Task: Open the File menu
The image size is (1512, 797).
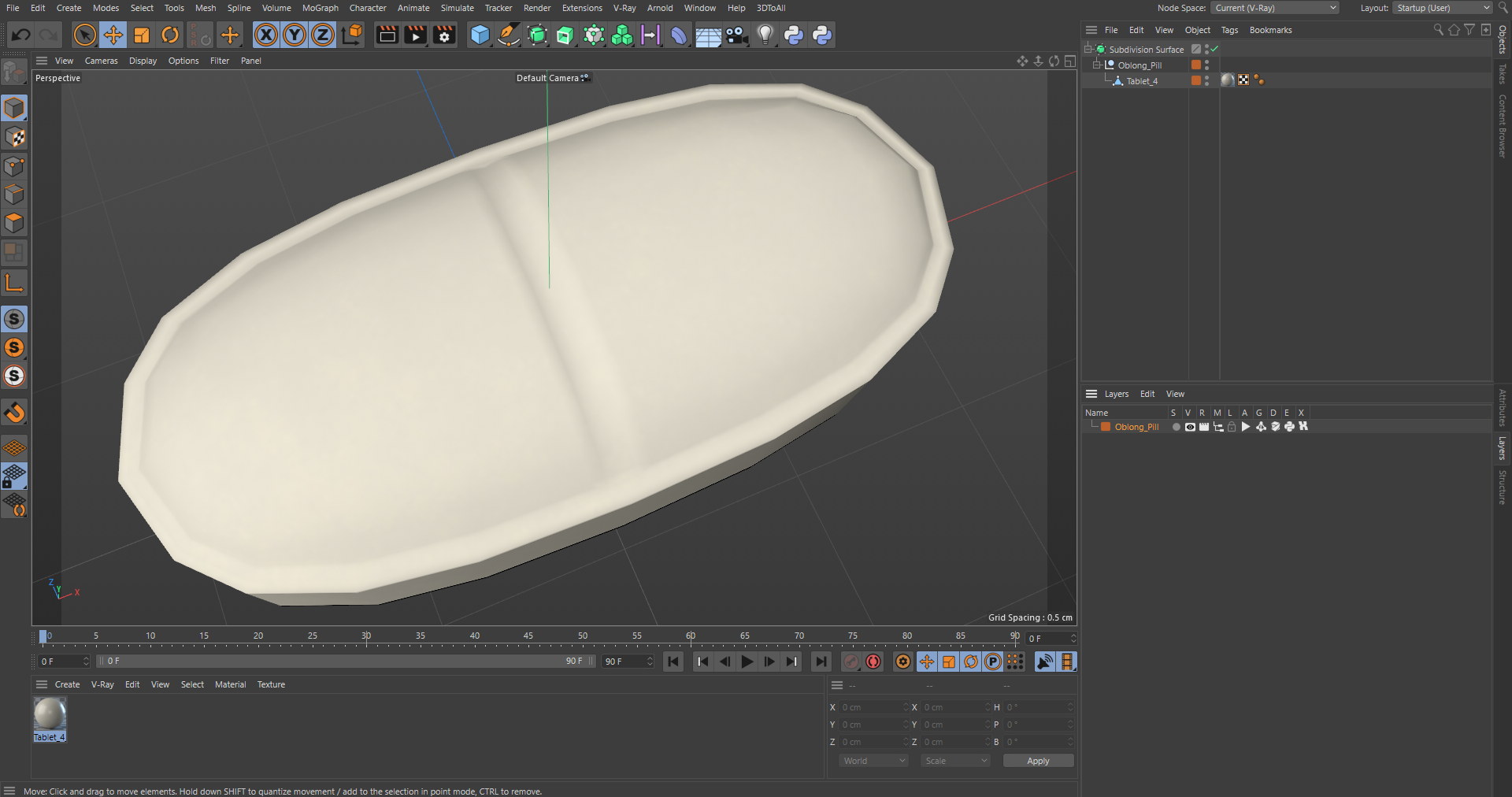Action: click(13, 8)
